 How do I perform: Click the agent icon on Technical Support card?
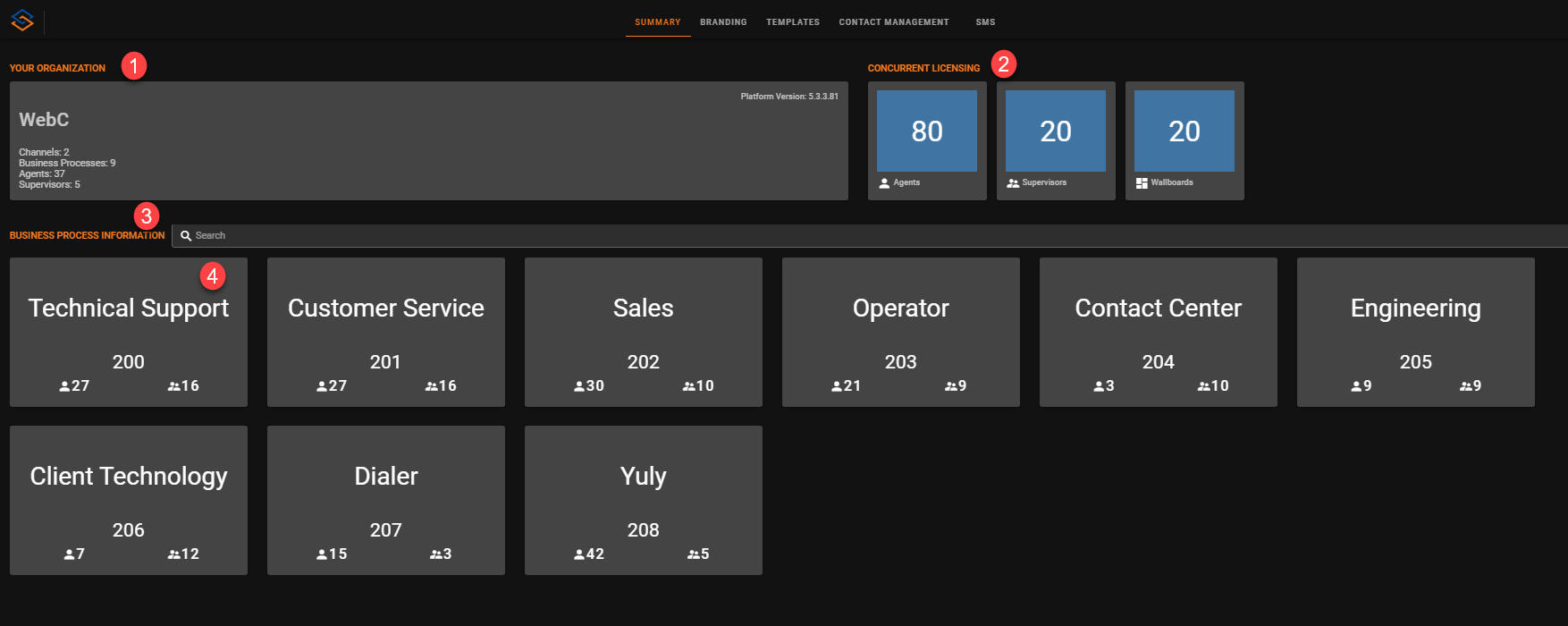click(64, 386)
